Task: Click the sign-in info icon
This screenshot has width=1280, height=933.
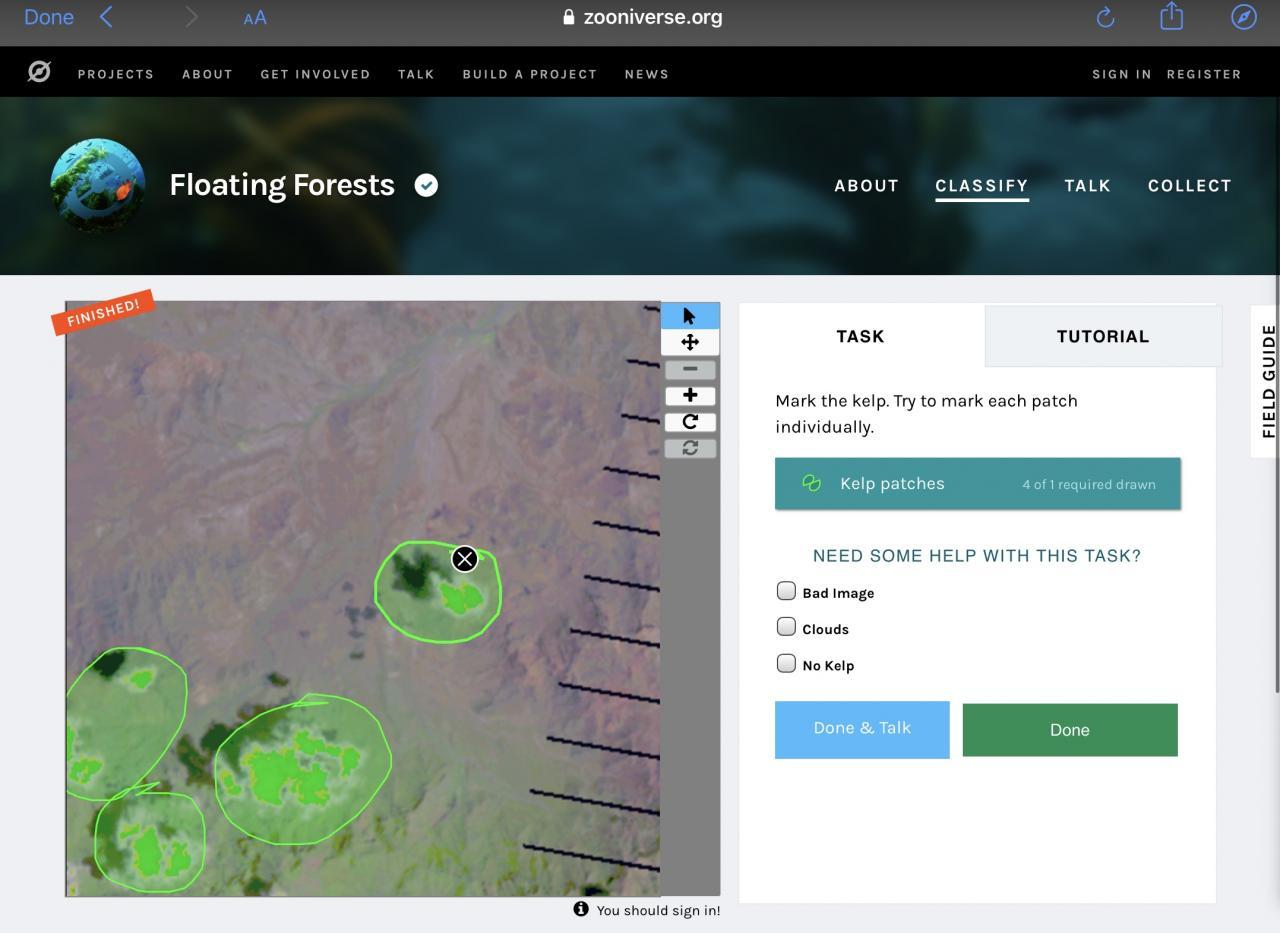Action: [x=581, y=909]
